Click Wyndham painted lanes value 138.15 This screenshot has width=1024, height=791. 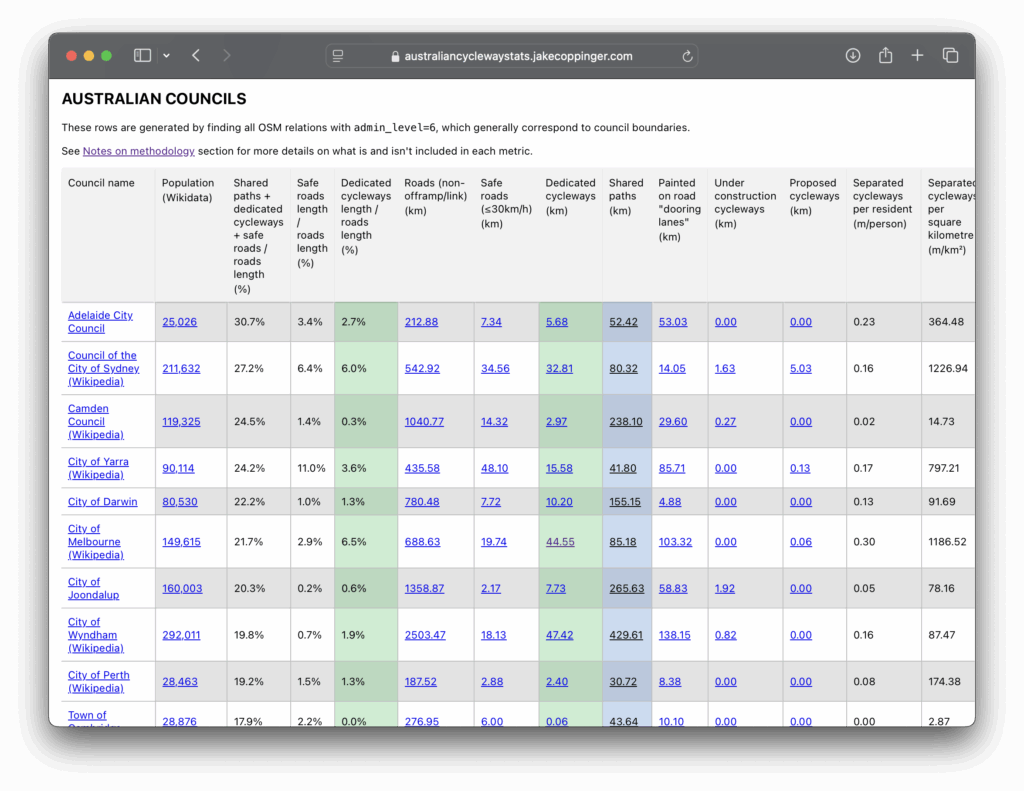674,635
